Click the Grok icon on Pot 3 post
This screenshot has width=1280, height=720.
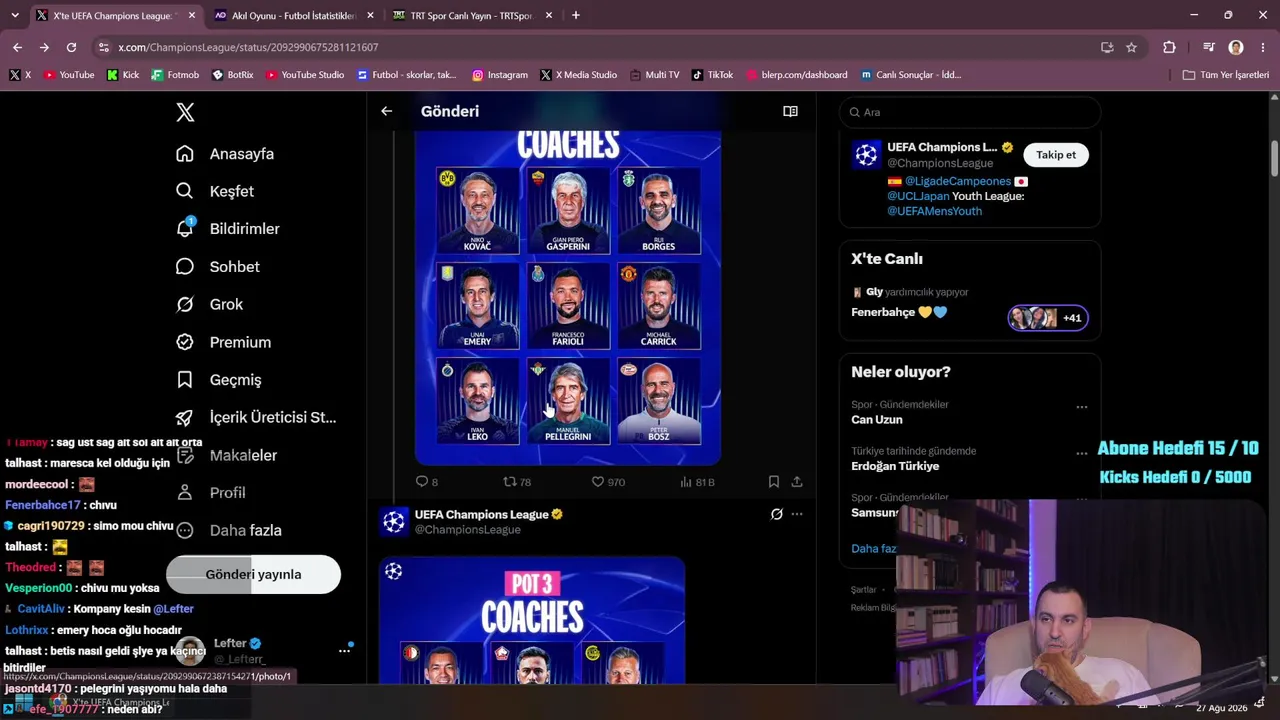click(x=776, y=514)
